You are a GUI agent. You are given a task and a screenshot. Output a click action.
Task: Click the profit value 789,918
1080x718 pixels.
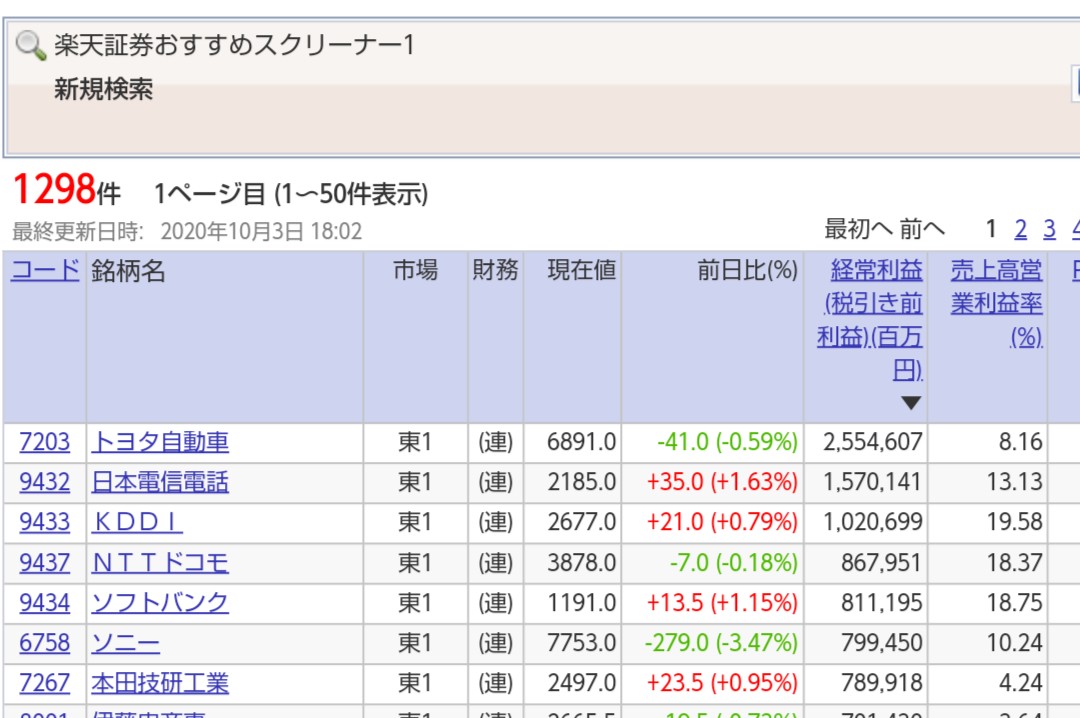[882, 682]
